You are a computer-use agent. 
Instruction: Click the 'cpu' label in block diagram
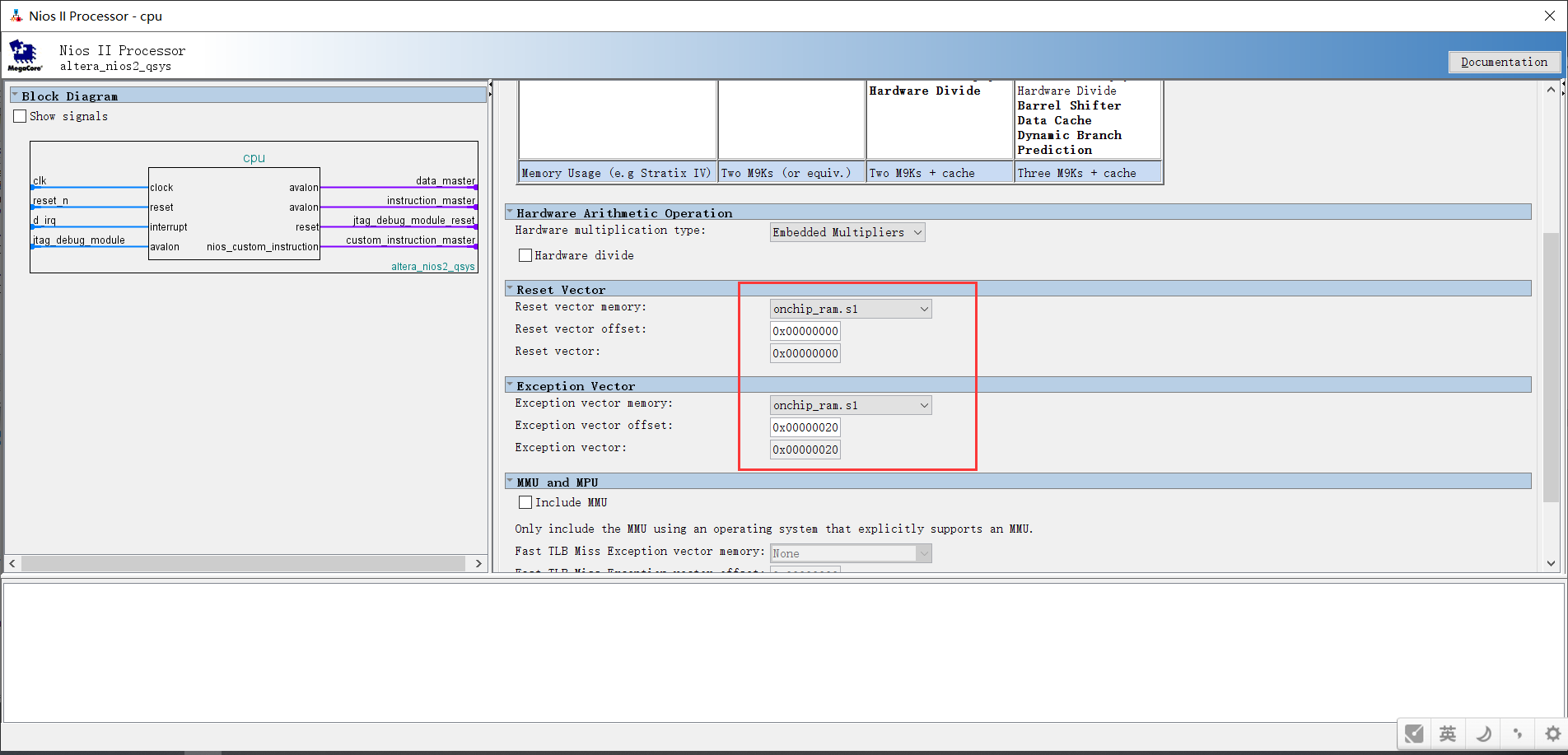tap(254, 158)
